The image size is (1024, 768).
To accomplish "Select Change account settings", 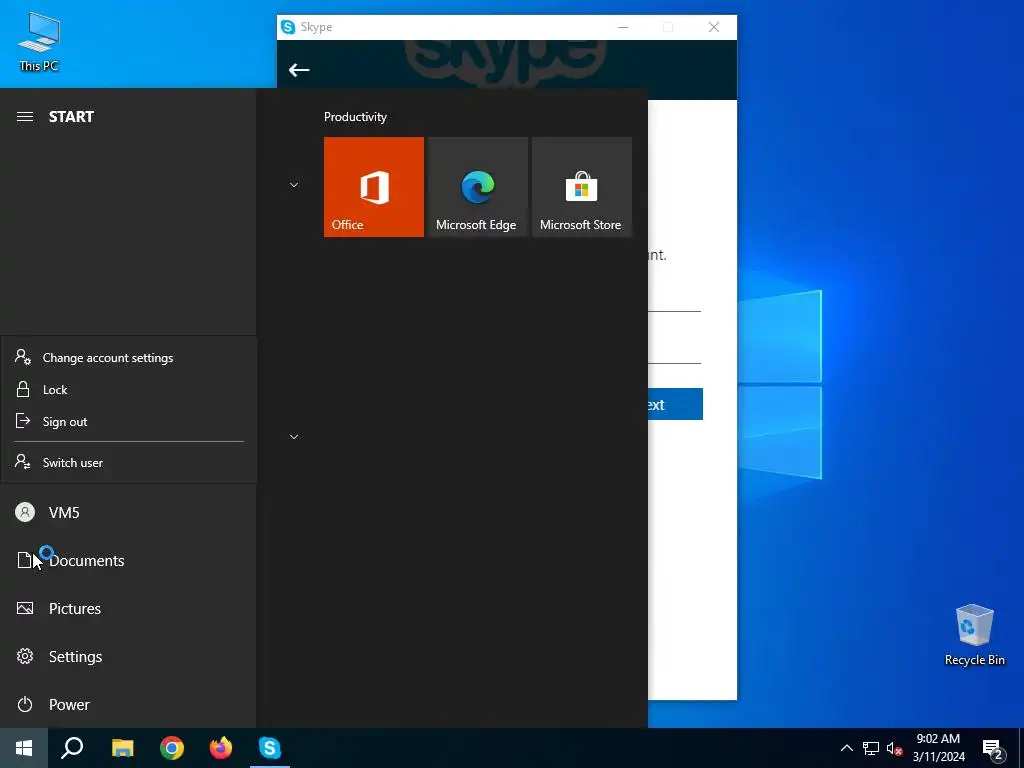I will pos(129,357).
